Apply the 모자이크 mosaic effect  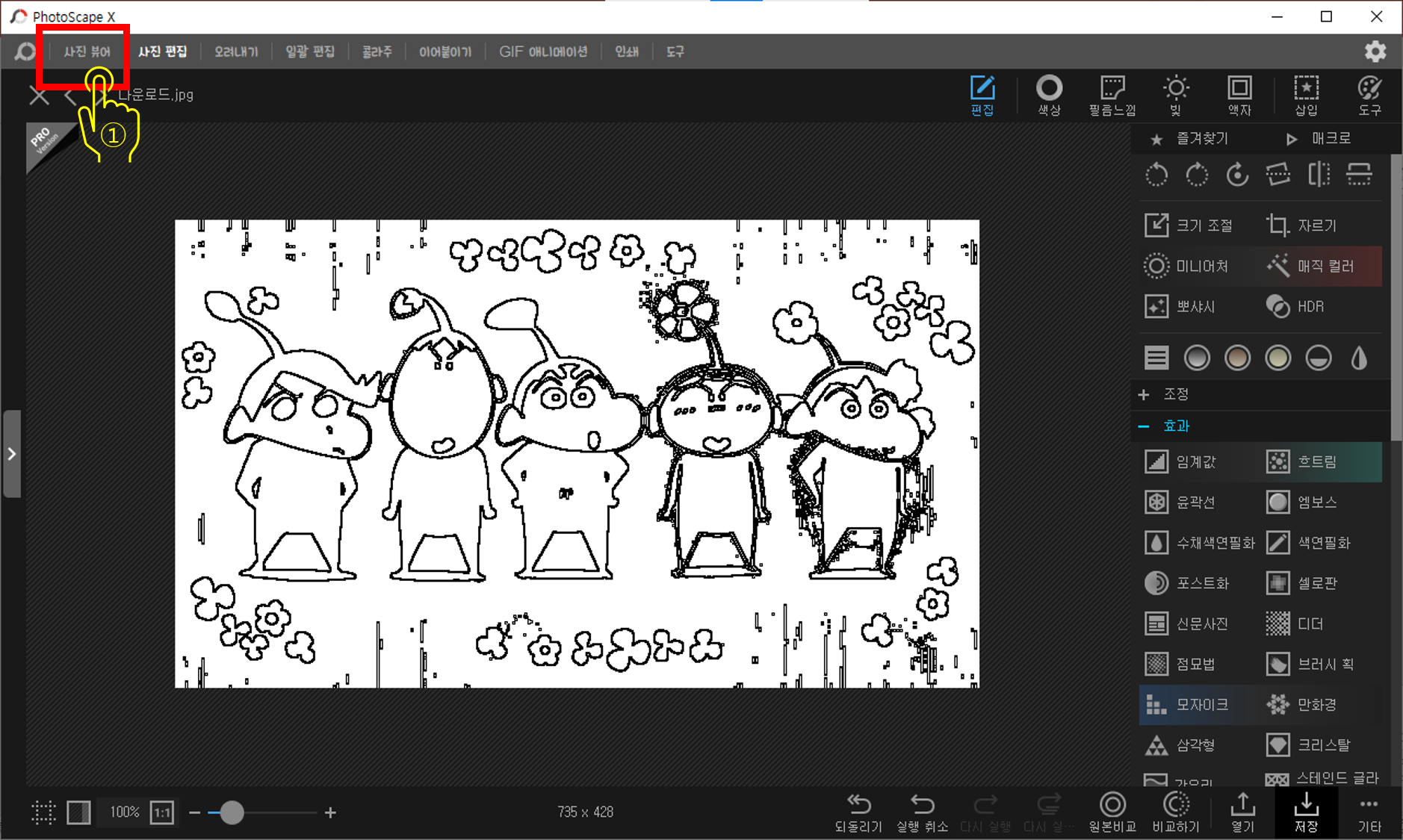pyautogui.click(x=1187, y=704)
